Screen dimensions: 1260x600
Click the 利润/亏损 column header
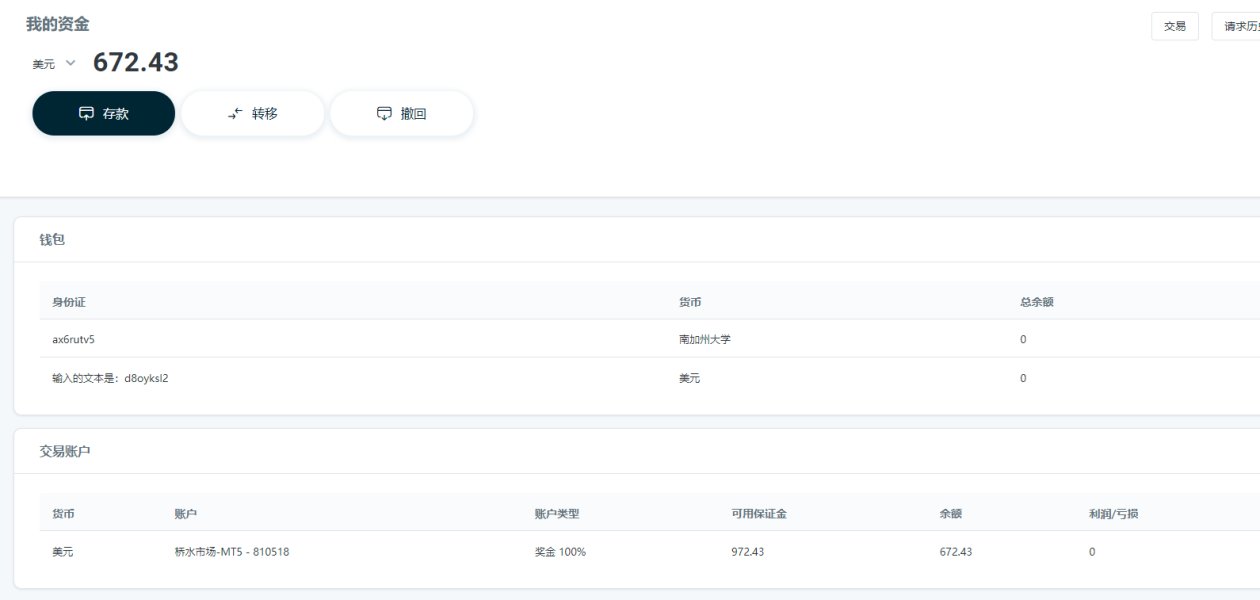[x=1114, y=513]
